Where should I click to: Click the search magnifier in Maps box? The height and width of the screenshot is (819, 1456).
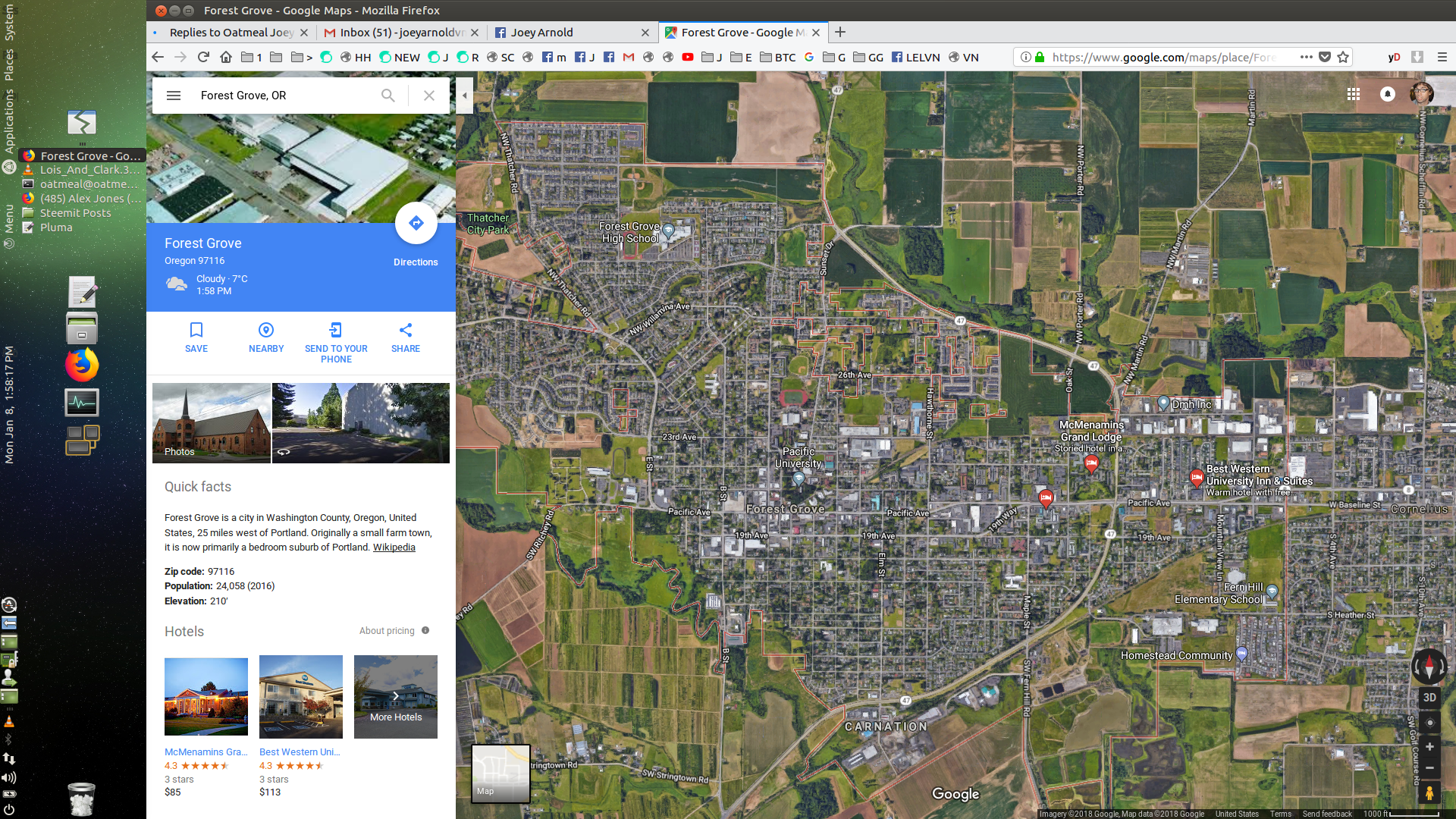pyautogui.click(x=388, y=96)
